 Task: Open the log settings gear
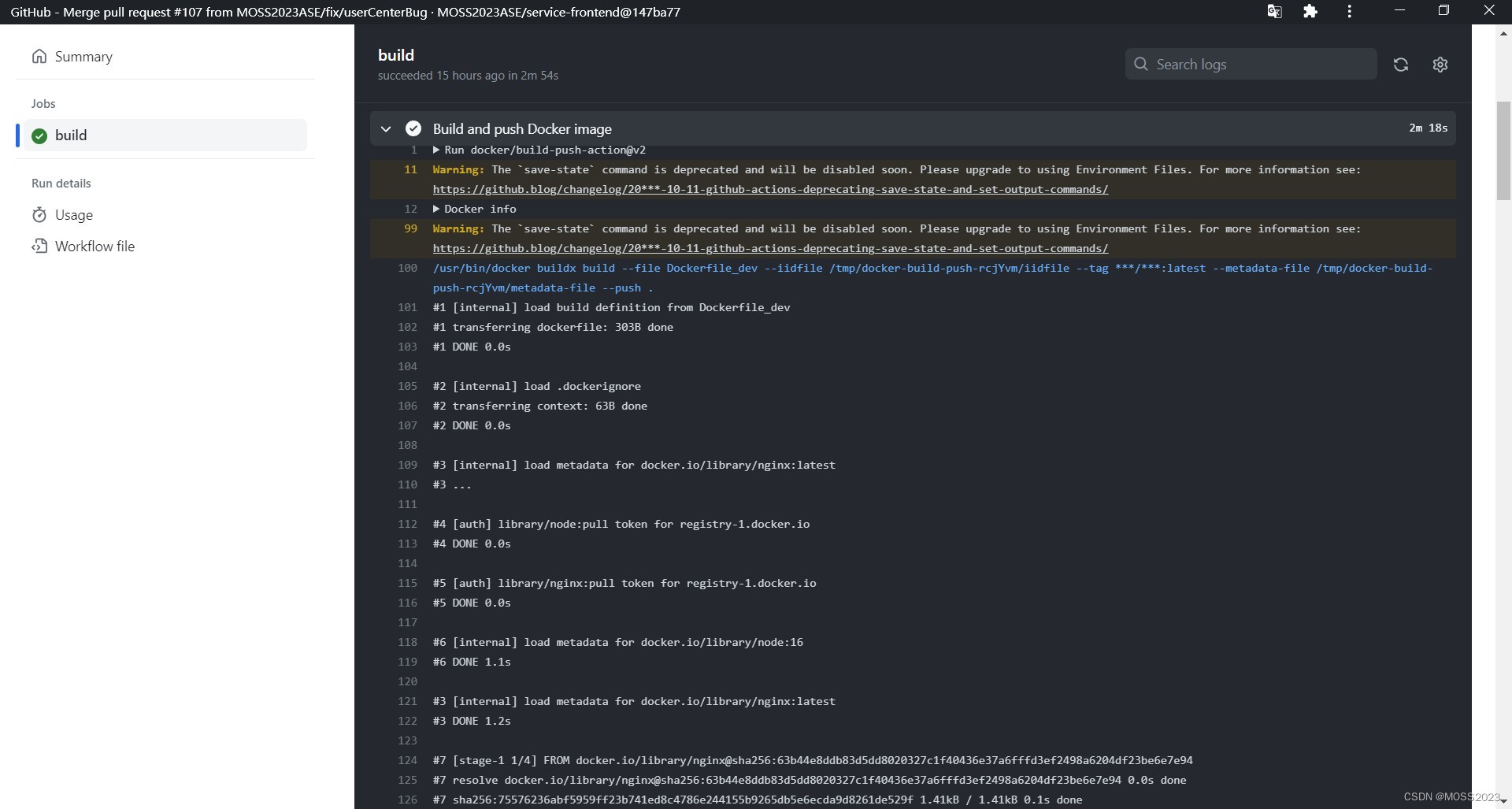click(1440, 65)
